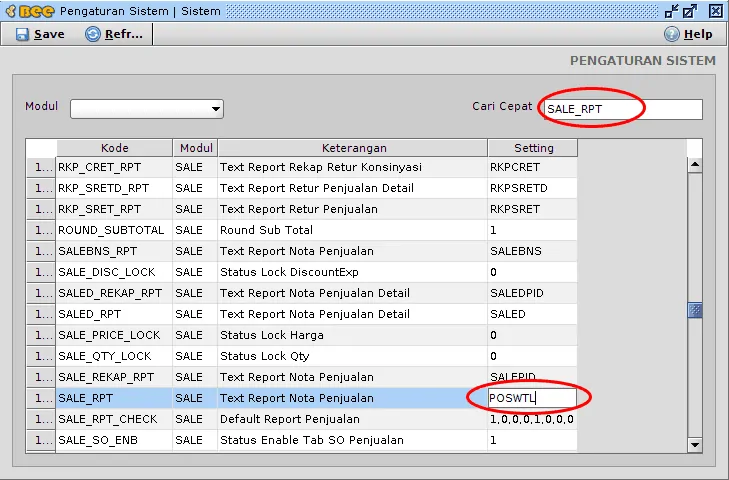Click 'Text Report Rekap Retur Konsinyasi' description
Image resolution: width=729 pixels, height=480 pixels.
321,167
